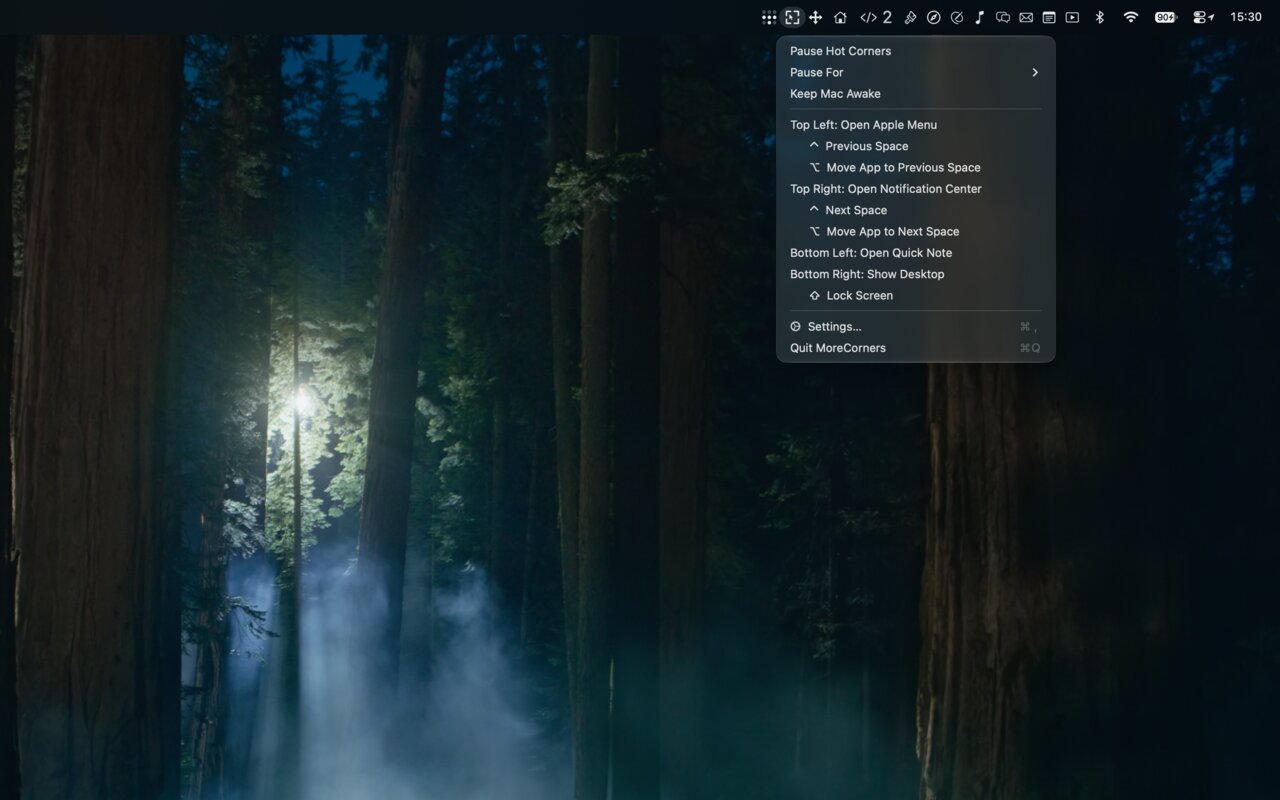Click the circular gauge menu bar icon

pos(956,17)
